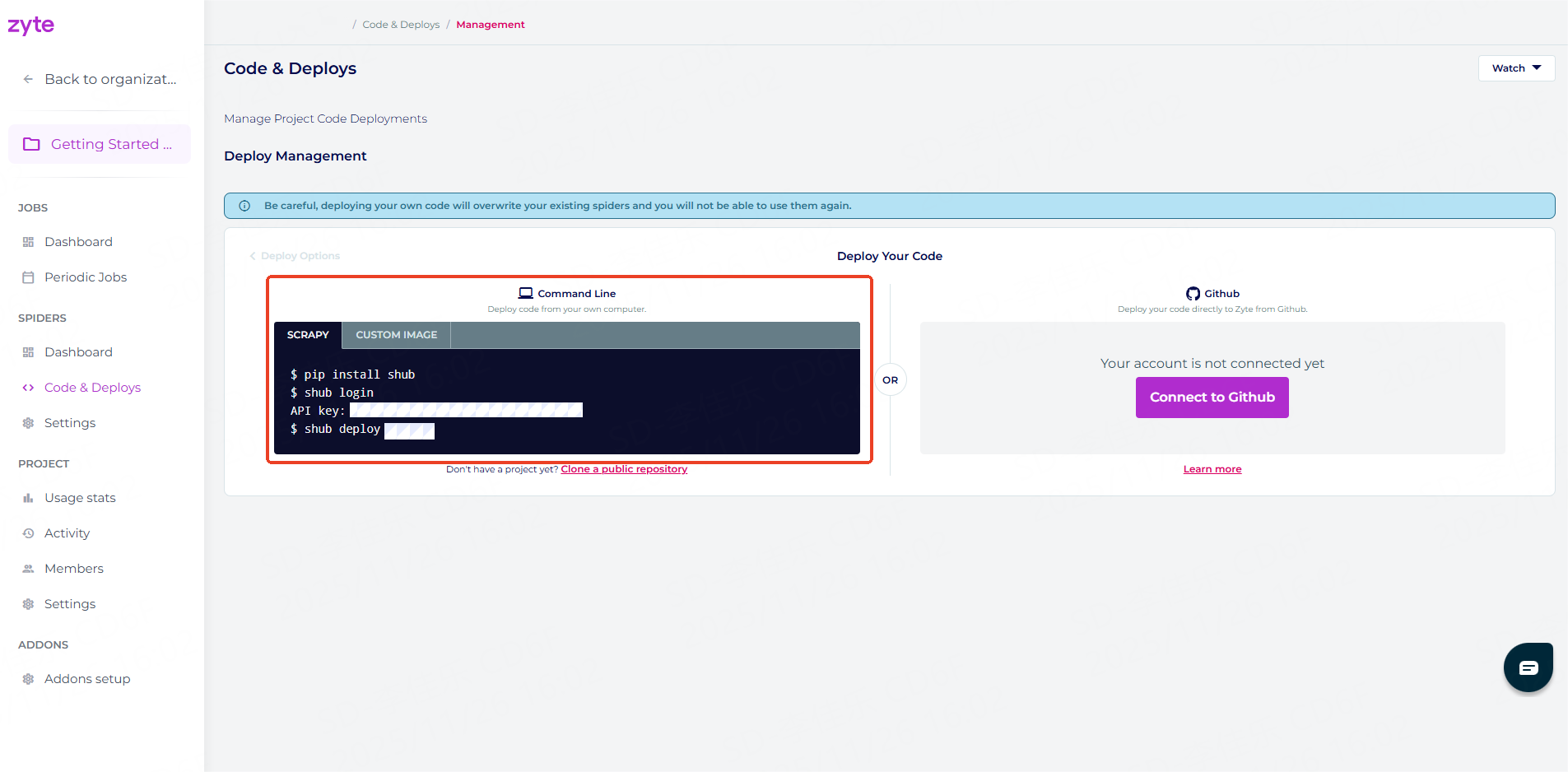Viewport: 1568px width, 772px height.
Task: Open the Watch dropdown
Action: 1515,67
